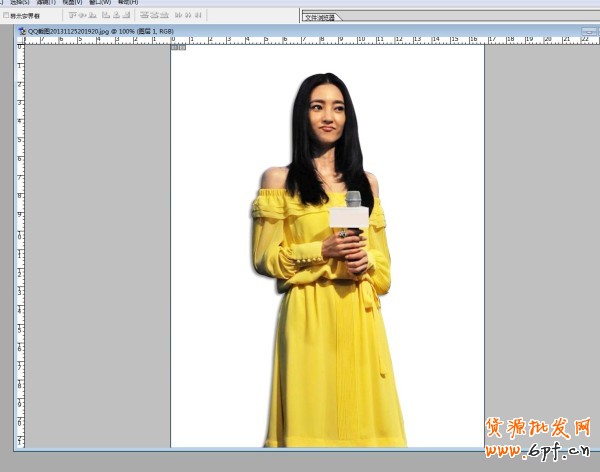Click the ruler origin corner box
600x472 pixels.
point(19,41)
